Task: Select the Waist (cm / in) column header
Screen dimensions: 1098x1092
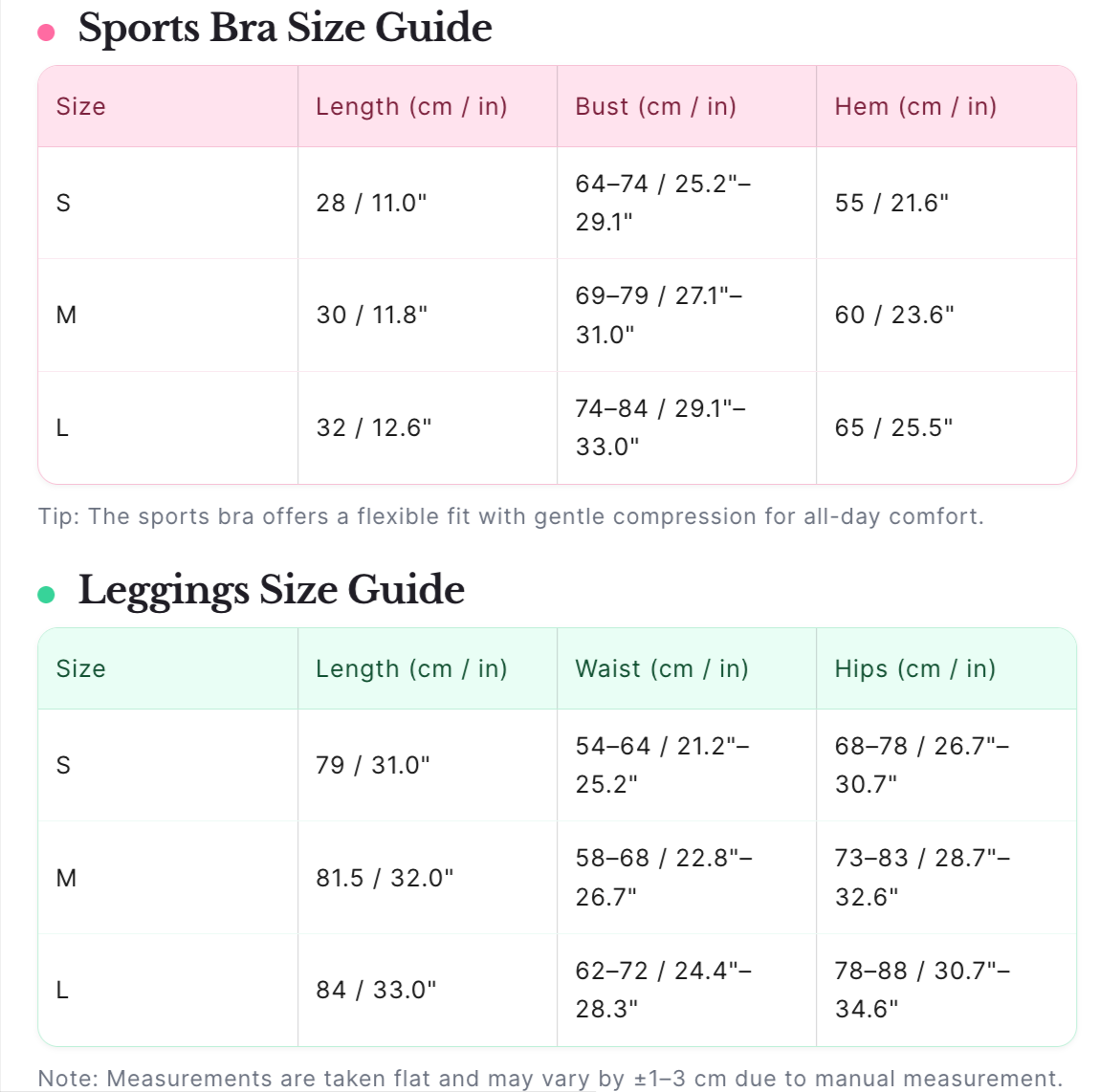Action: tap(662, 668)
